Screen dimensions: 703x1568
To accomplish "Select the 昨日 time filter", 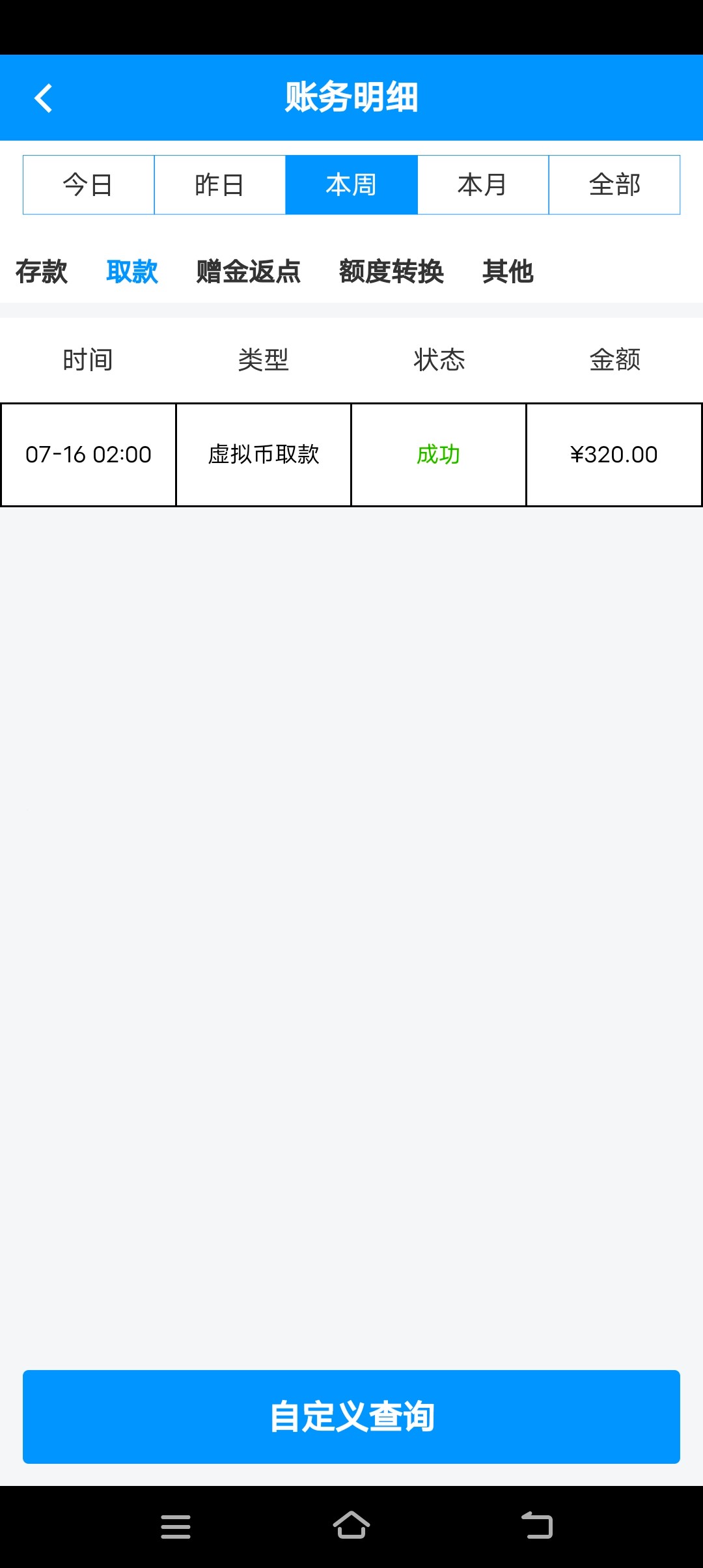I will (220, 185).
